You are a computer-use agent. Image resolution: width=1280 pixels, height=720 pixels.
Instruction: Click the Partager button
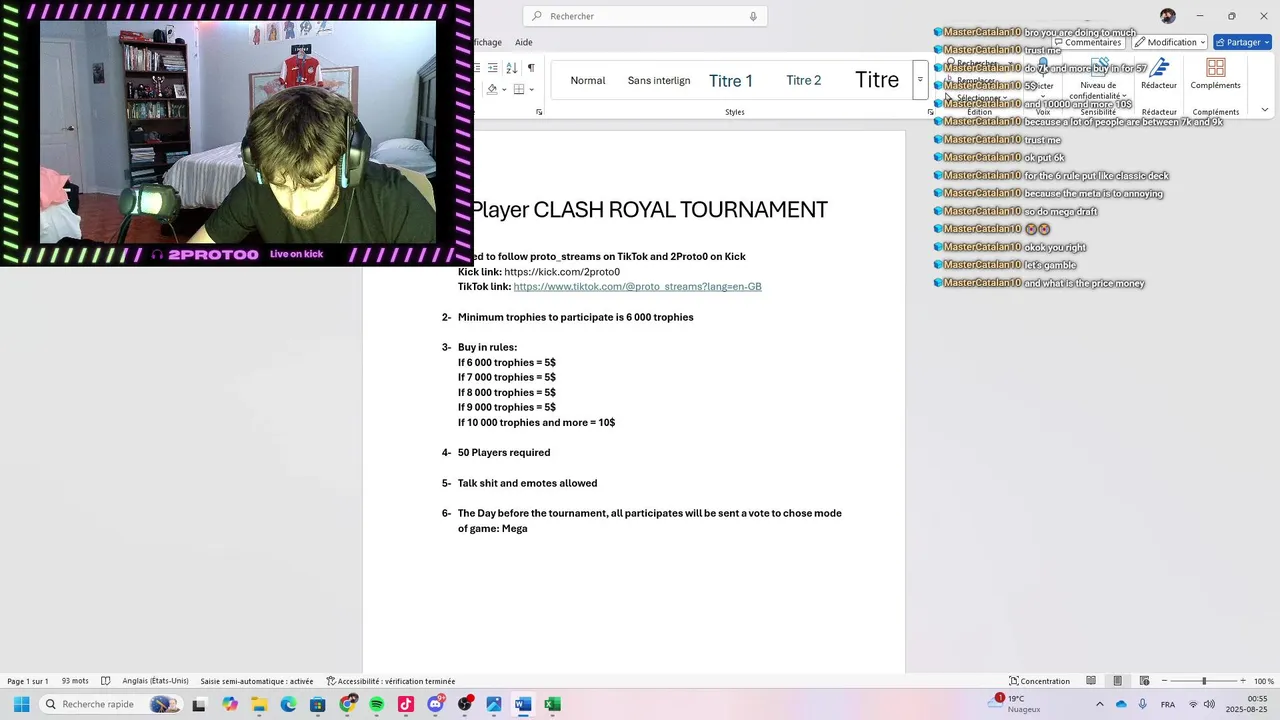pos(1242,42)
